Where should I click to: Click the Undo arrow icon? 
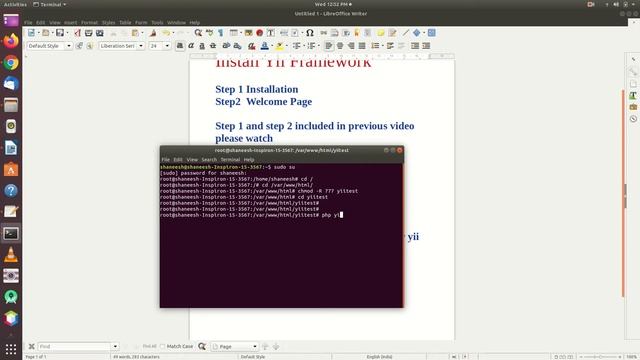pos(166,33)
